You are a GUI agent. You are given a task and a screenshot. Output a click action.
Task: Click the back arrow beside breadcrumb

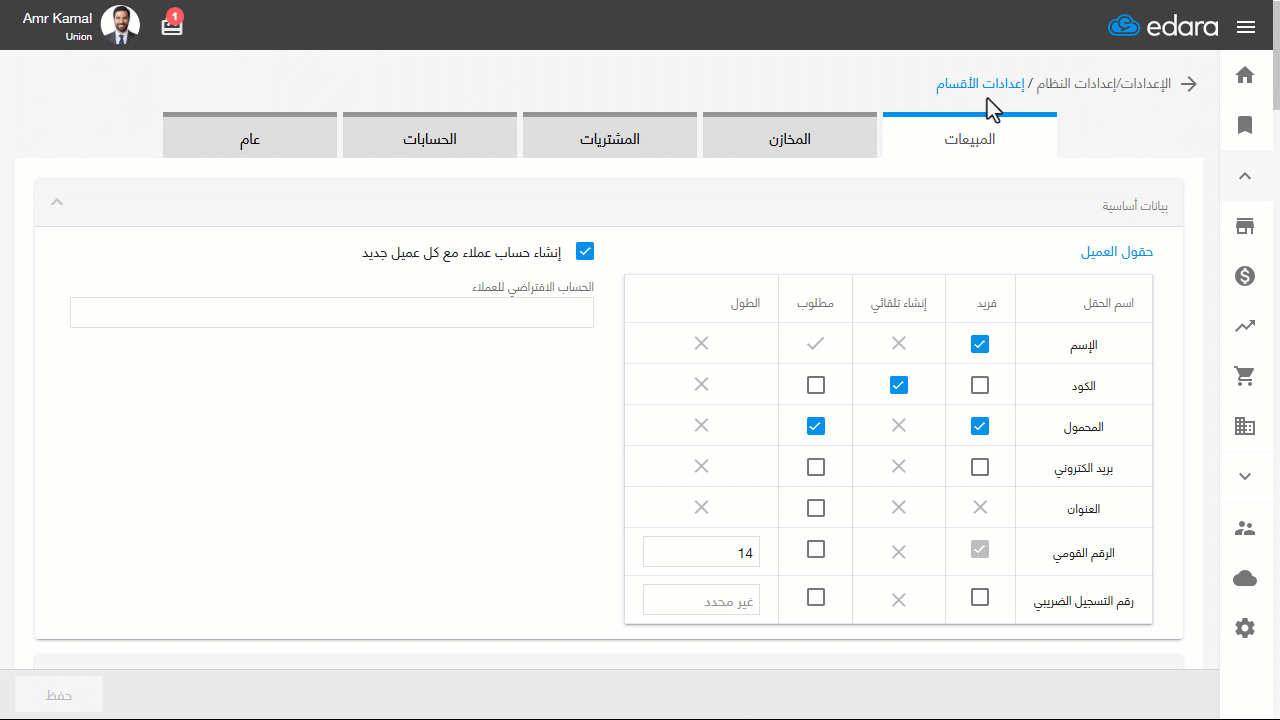[1189, 84]
